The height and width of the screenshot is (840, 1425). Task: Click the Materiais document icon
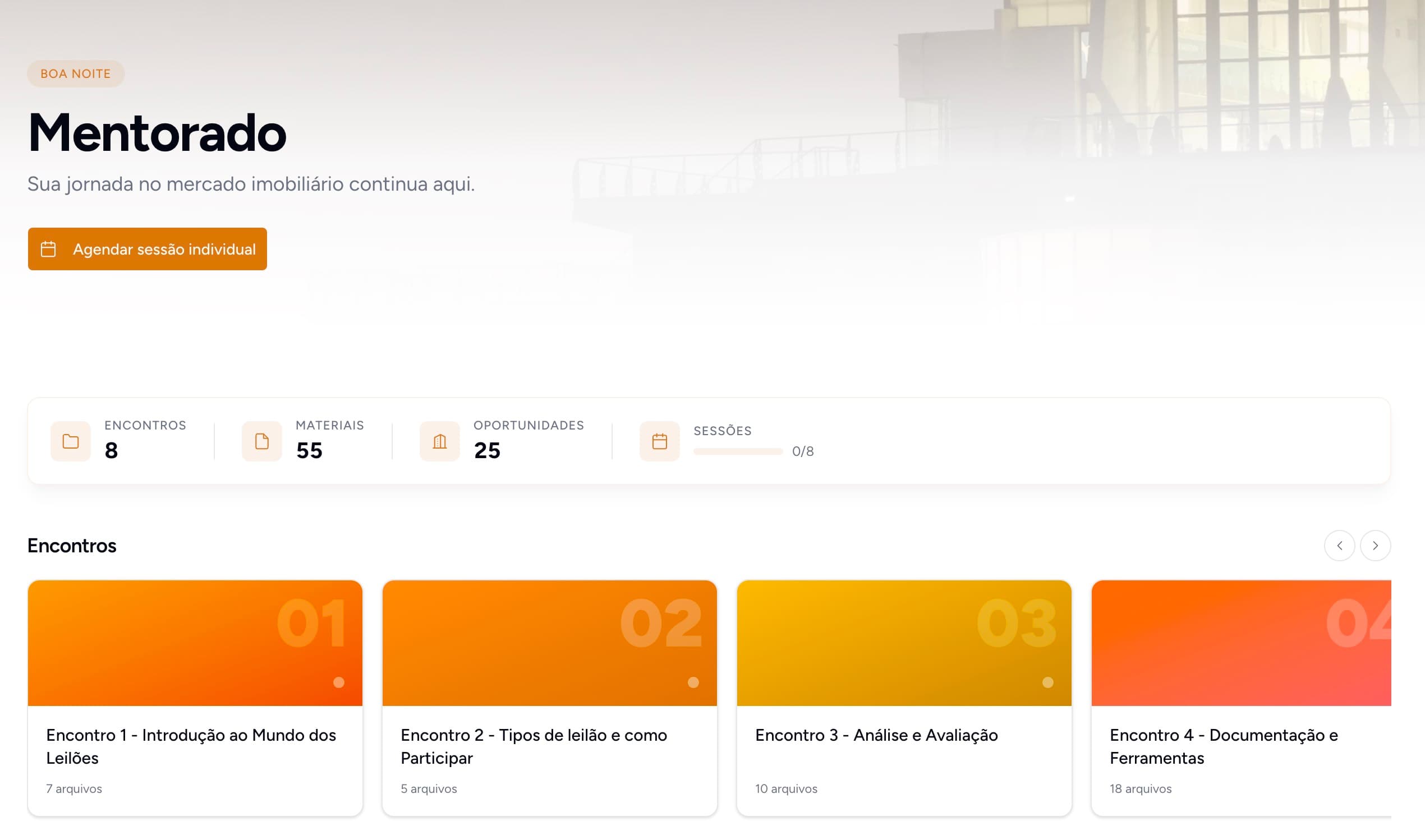(261, 441)
